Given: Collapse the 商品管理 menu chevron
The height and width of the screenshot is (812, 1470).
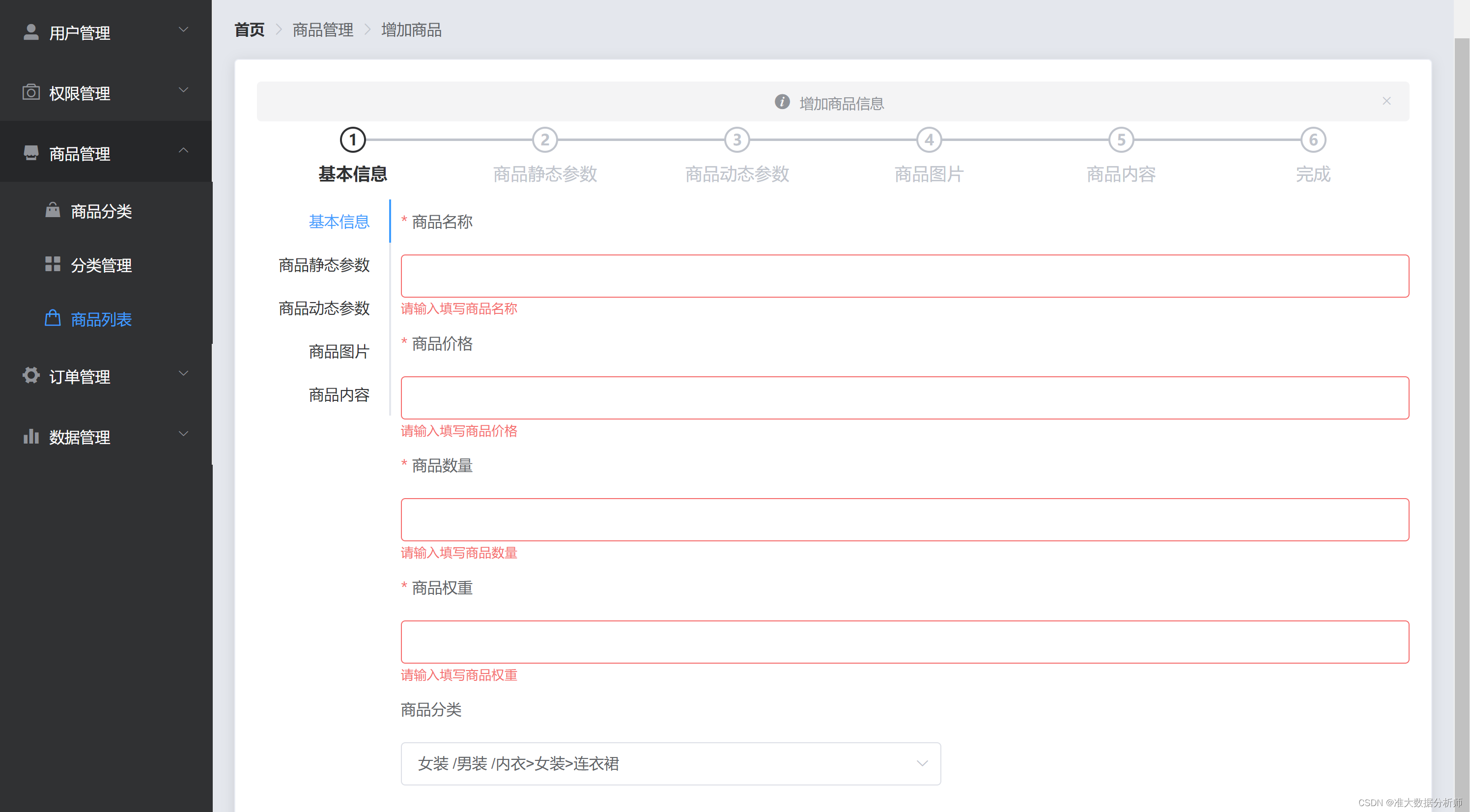Looking at the screenshot, I should [183, 150].
